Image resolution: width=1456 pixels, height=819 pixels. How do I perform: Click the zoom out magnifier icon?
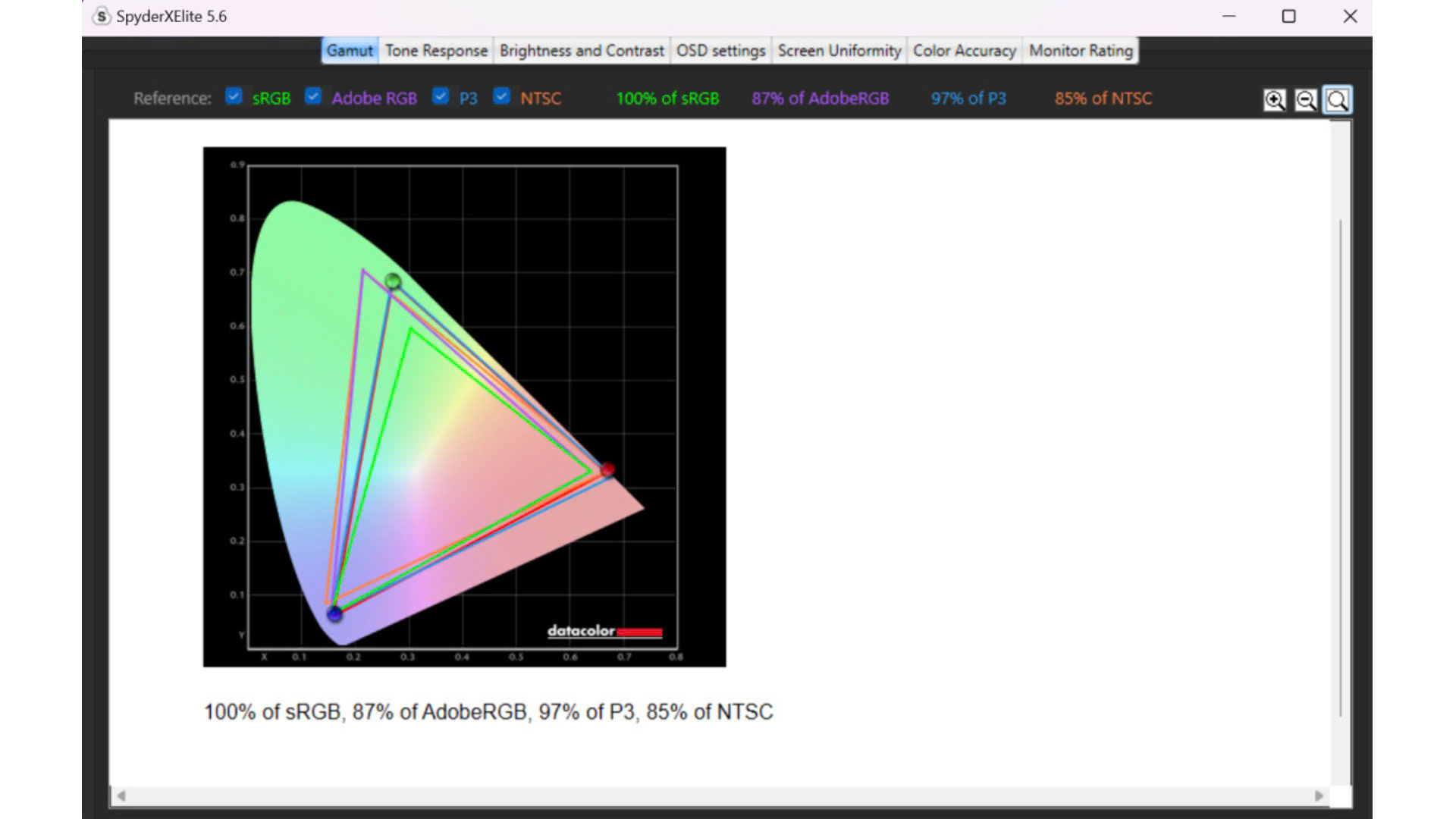coord(1306,100)
